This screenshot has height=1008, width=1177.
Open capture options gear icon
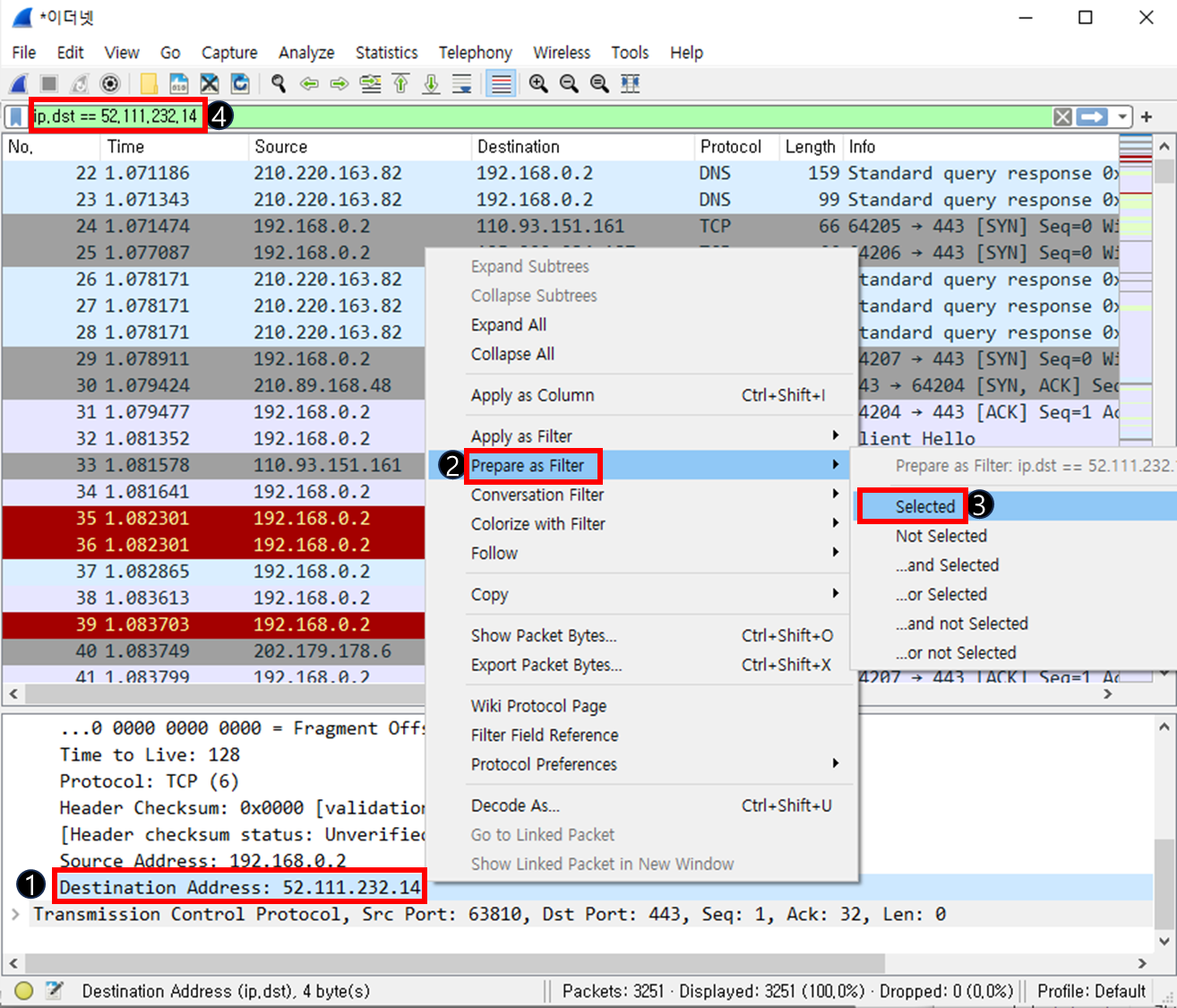[110, 84]
